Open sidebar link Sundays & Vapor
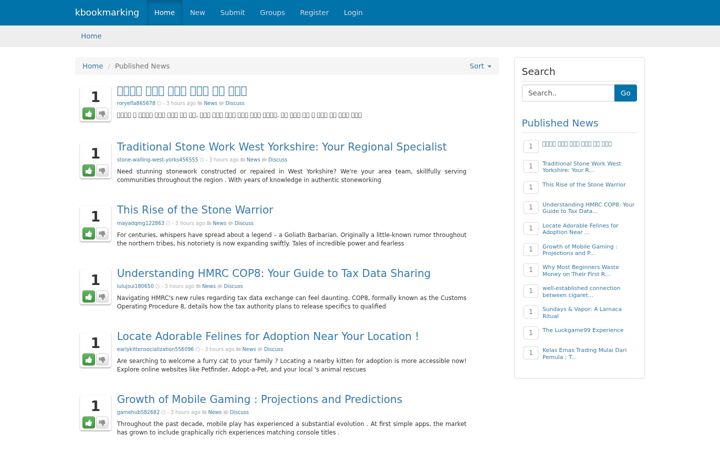The image size is (720, 450). pyautogui.click(x=582, y=313)
